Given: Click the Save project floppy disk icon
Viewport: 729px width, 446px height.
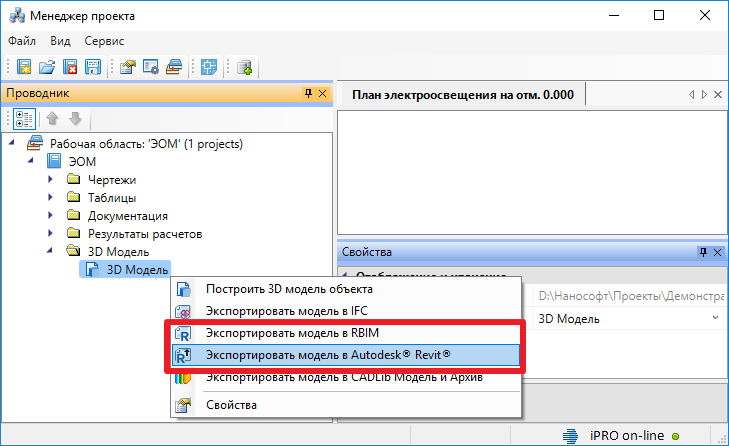Looking at the screenshot, I should (x=93, y=68).
